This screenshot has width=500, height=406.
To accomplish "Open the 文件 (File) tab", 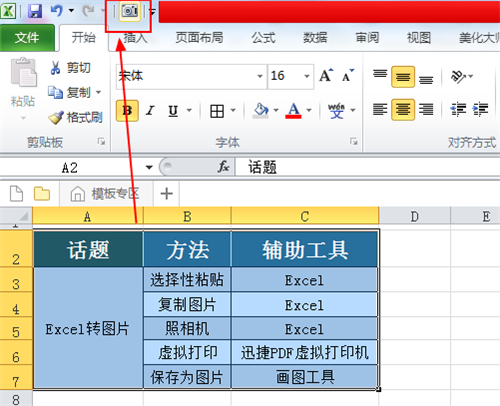I will click(x=27, y=38).
